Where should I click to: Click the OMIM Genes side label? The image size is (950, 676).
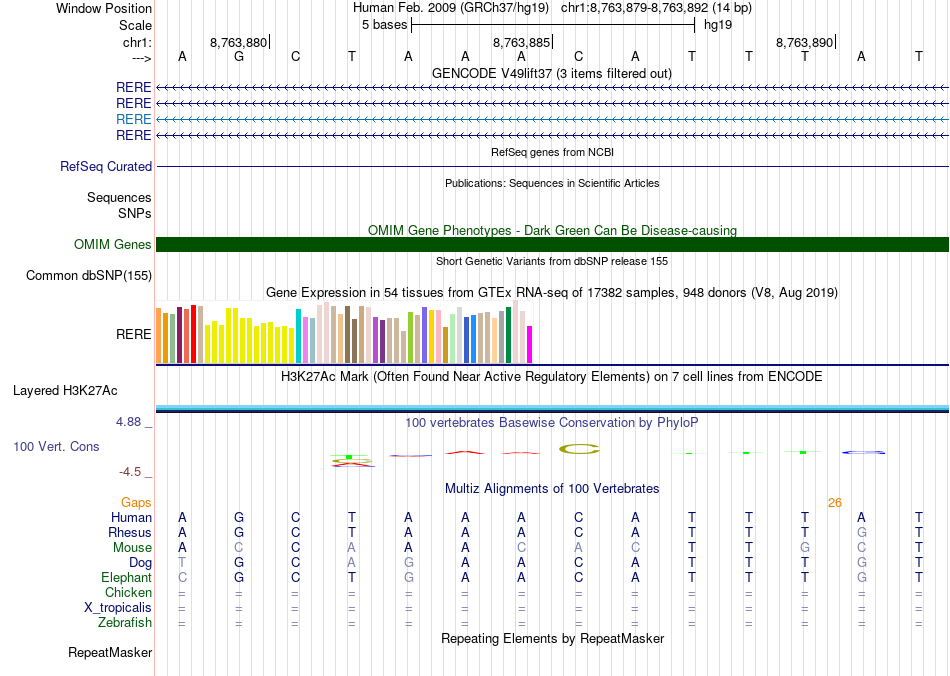(x=112, y=244)
